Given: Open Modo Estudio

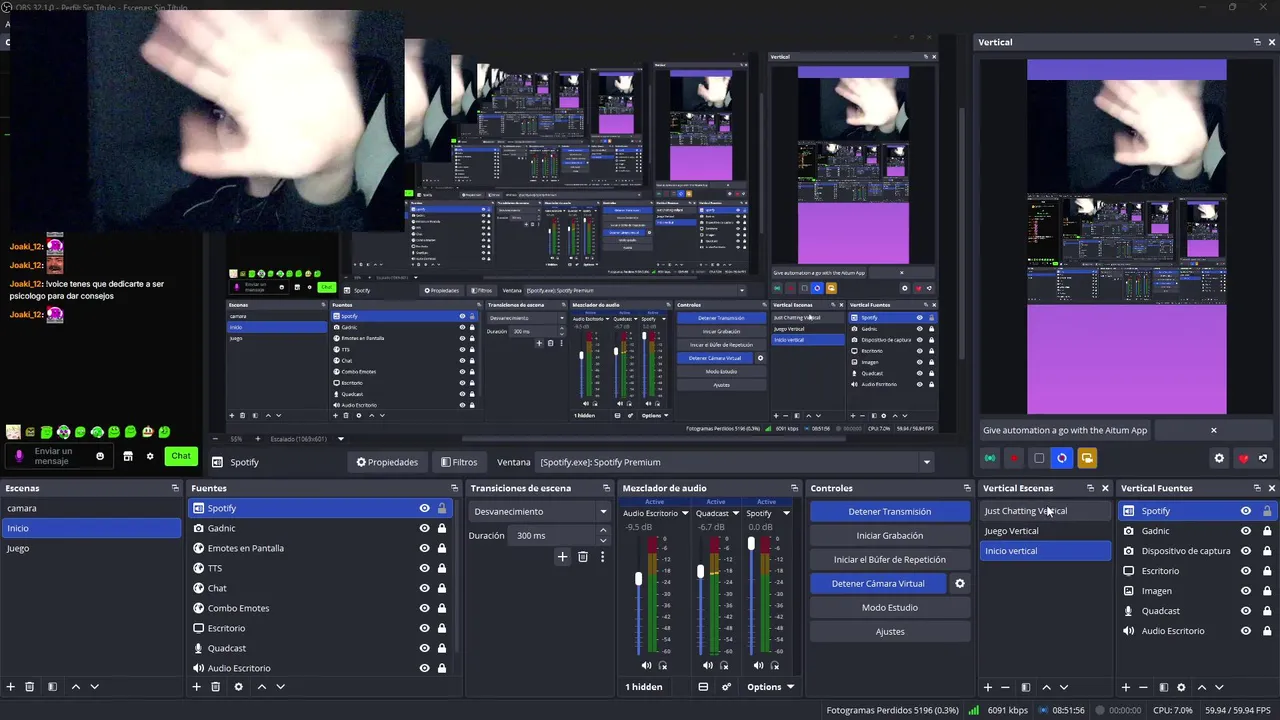Looking at the screenshot, I should tap(890, 607).
